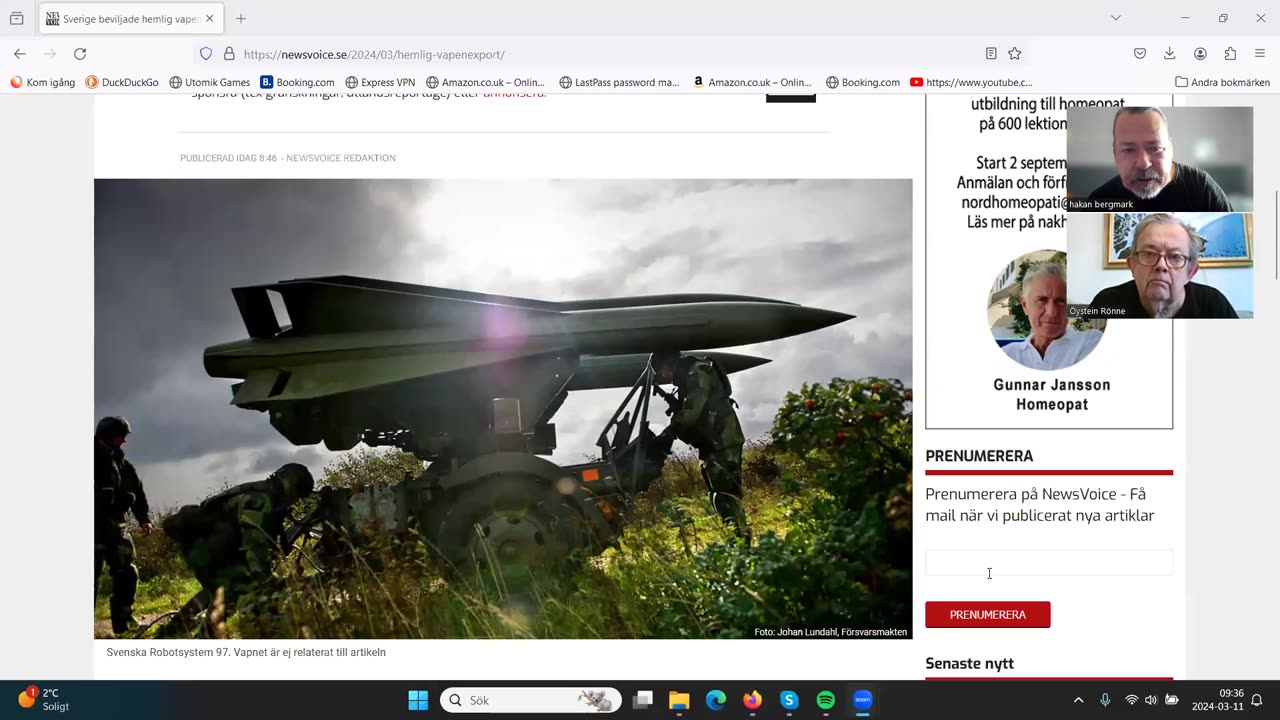Open the site security padlock icon
The image size is (1280, 720).
(x=229, y=54)
